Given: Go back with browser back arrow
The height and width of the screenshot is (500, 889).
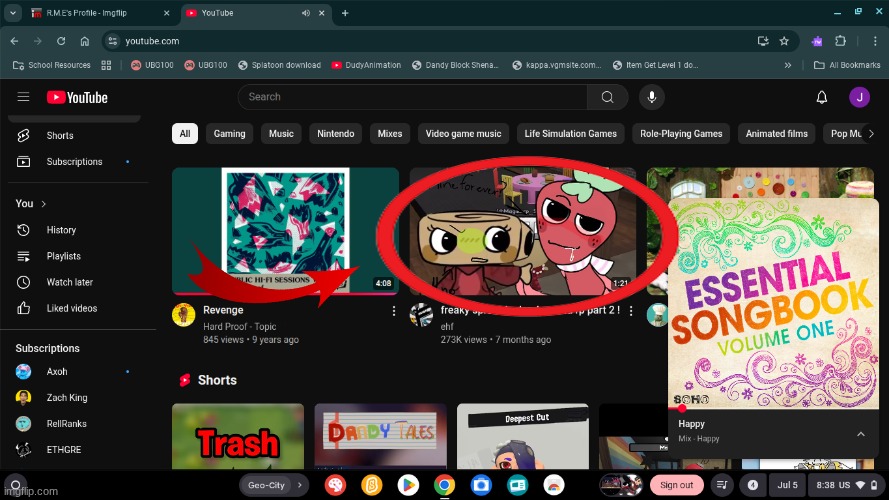Looking at the screenshot, I should point(14,41).
